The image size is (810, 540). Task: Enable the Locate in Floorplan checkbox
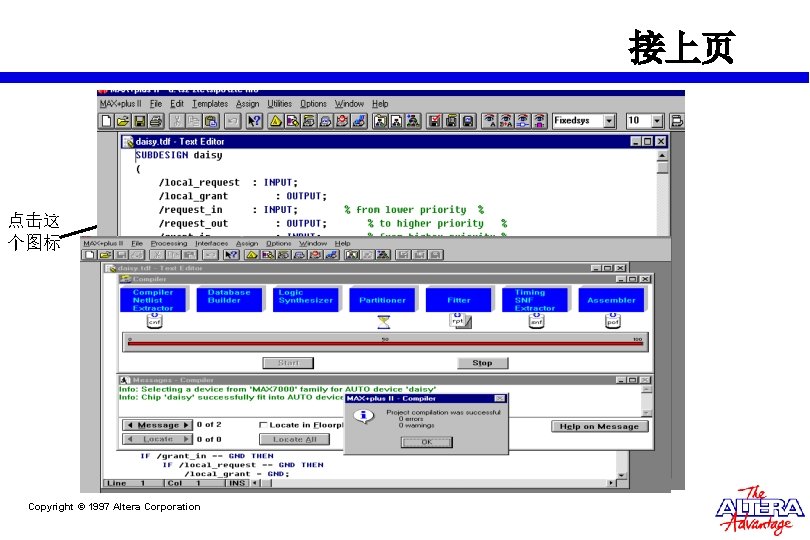coord(263,425)
